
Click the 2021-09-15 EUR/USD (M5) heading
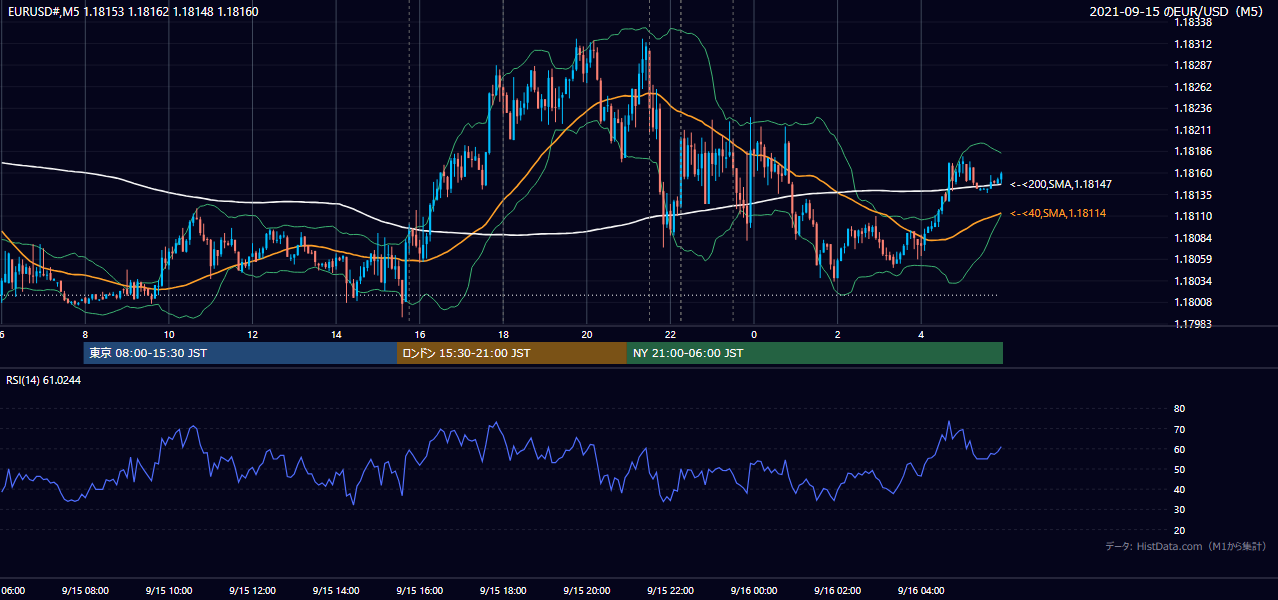coord(1178,12)
